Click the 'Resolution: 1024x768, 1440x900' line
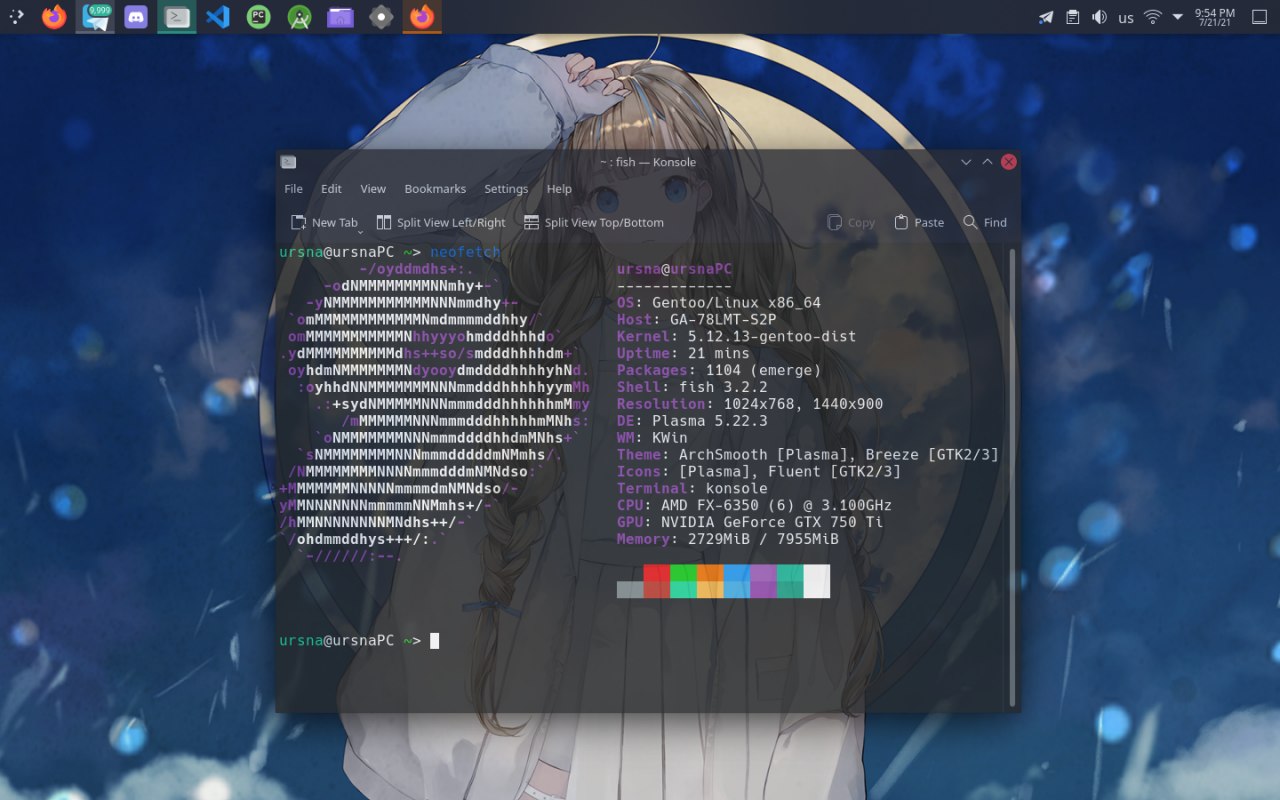Screen dimensions: 1280x800 point(750,404)
